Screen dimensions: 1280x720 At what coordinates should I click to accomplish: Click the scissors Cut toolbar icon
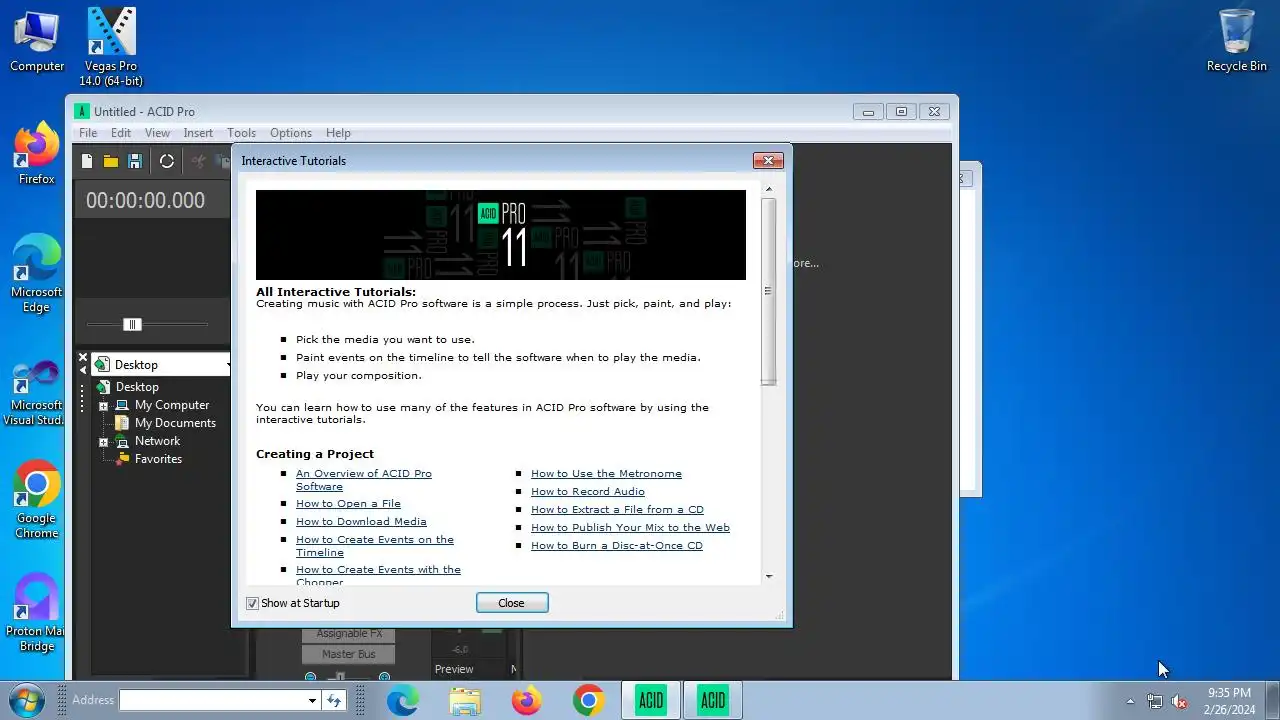tap(198, 161)
